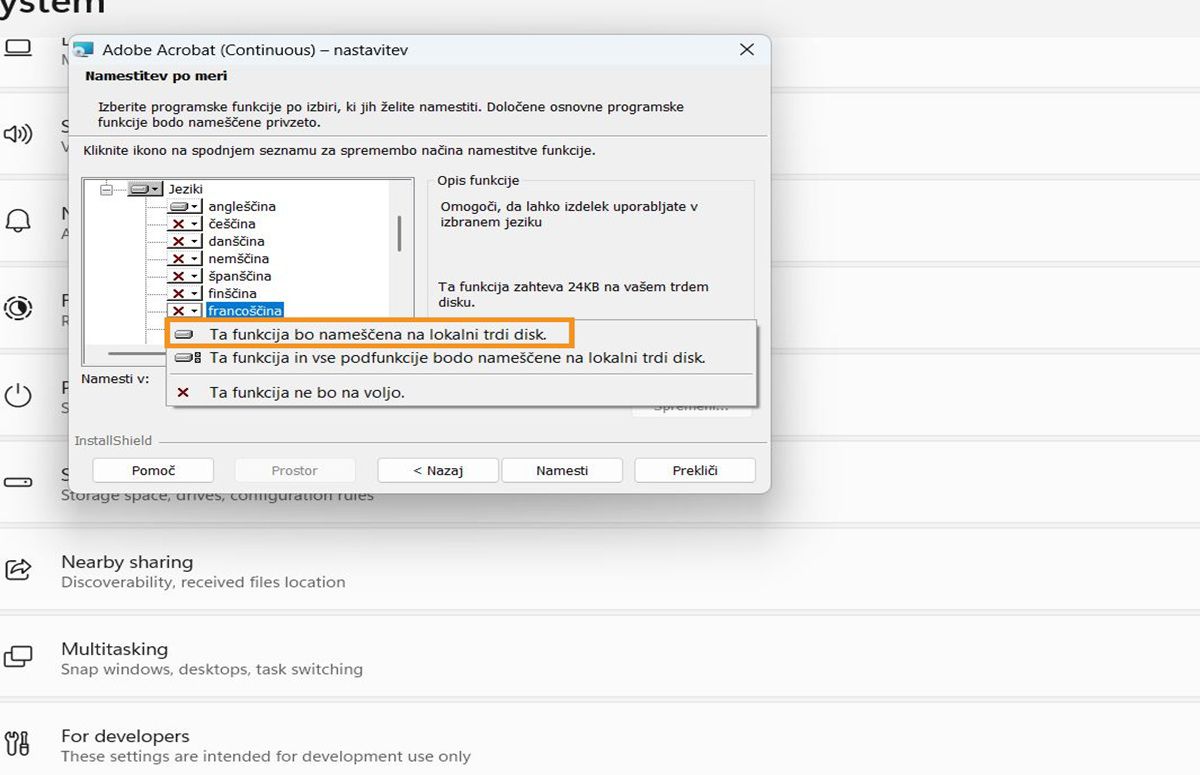This screenshot has width=1200, height=775.
Task: Click the red X icon in install menu
Action: click(x=183, y=393)
